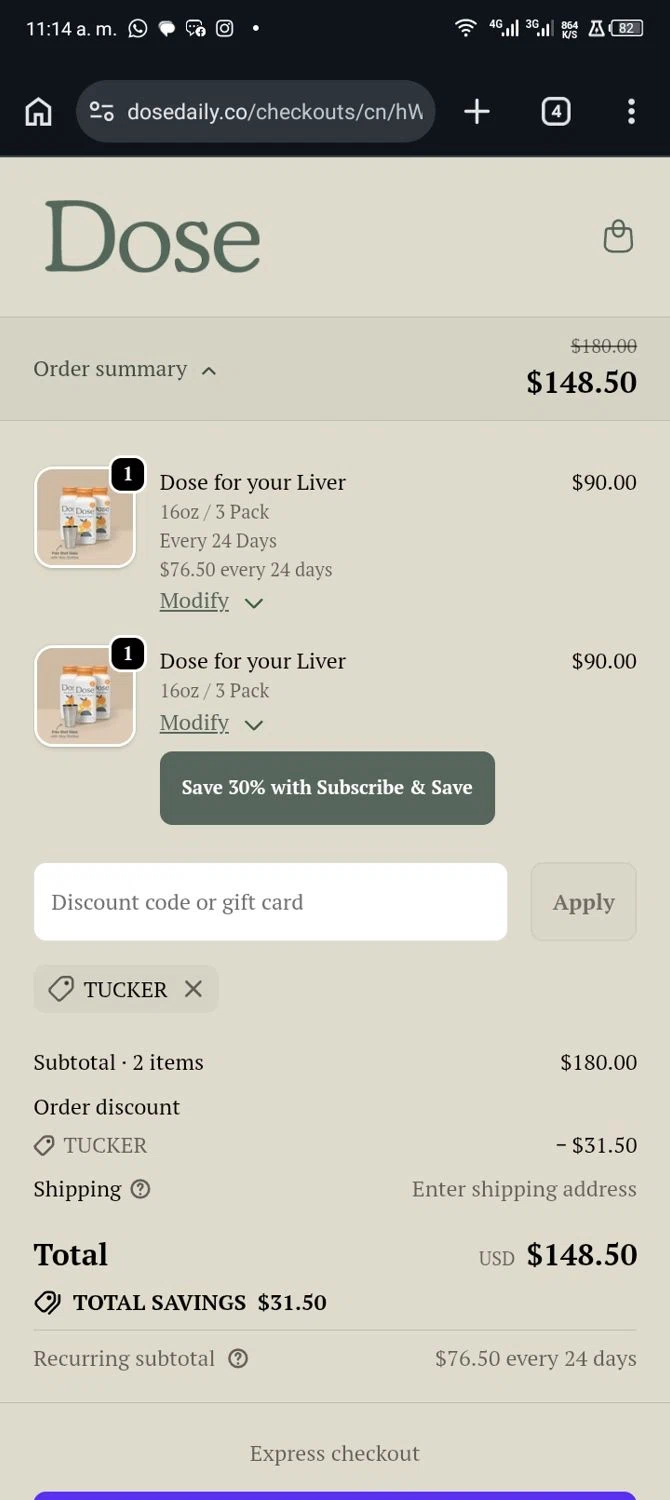Tap the site info icon in address bar
Screen dimensions: 670x1500
(x=102, y=111)
